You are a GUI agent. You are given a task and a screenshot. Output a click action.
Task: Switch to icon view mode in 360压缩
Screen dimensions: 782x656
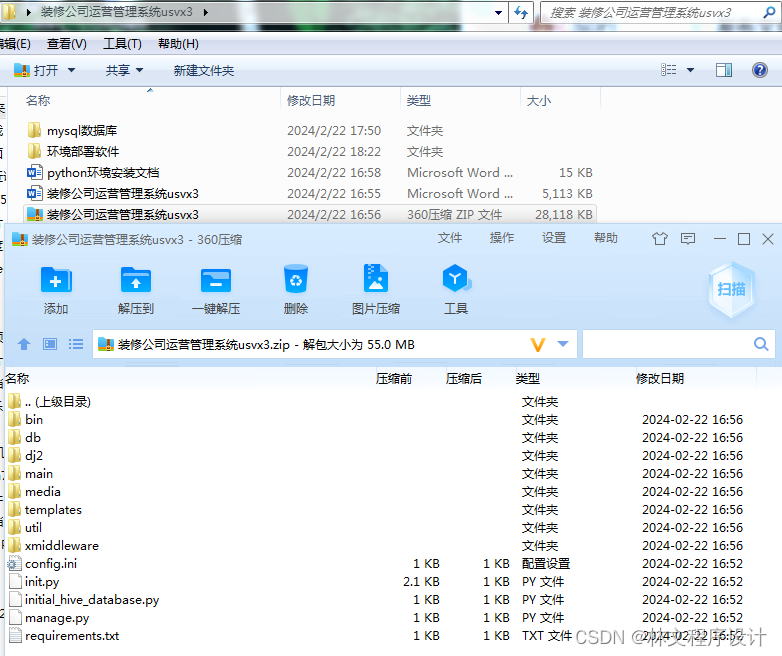point(50,344)
